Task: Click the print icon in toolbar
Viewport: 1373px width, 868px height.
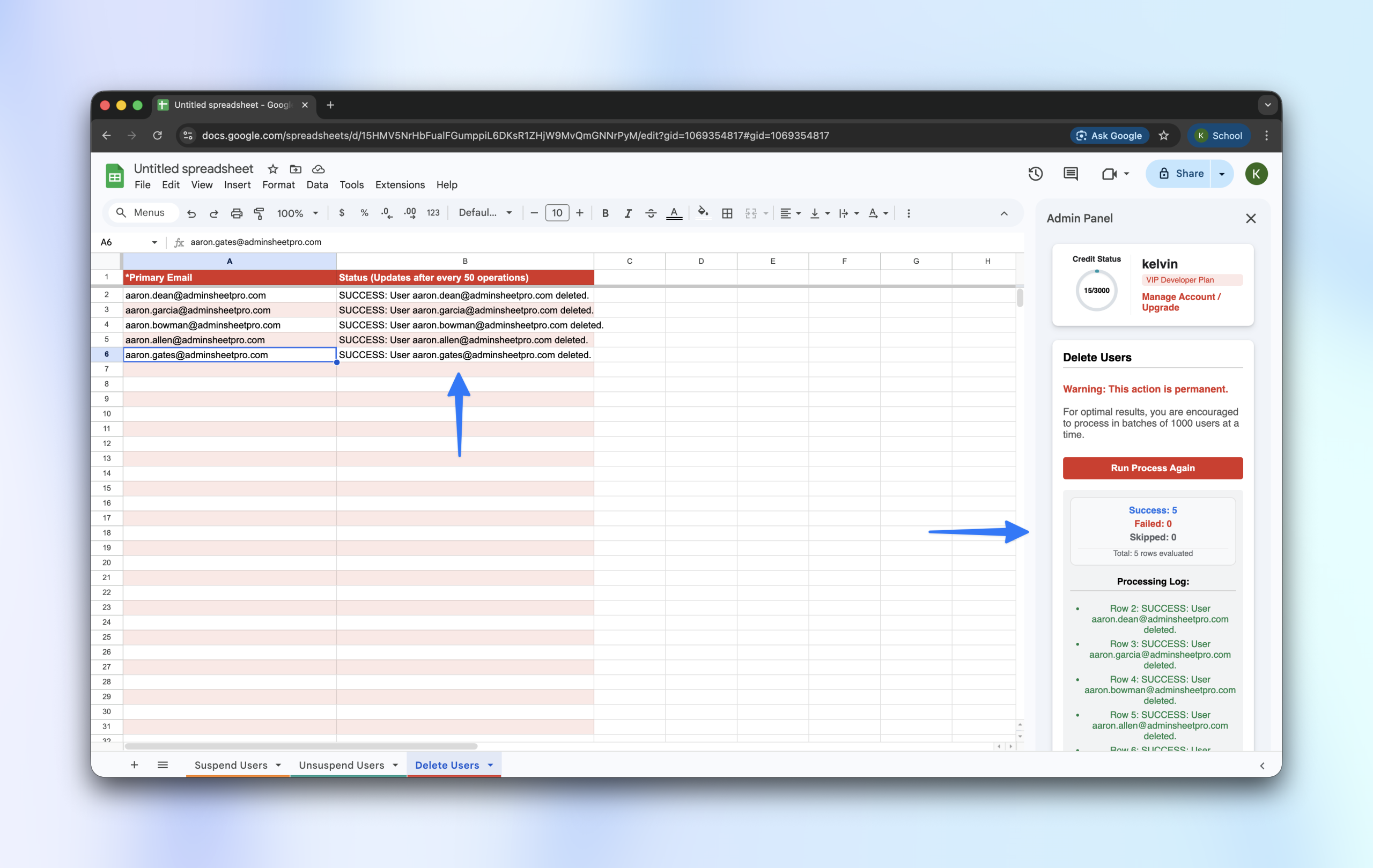Action: 236,213
